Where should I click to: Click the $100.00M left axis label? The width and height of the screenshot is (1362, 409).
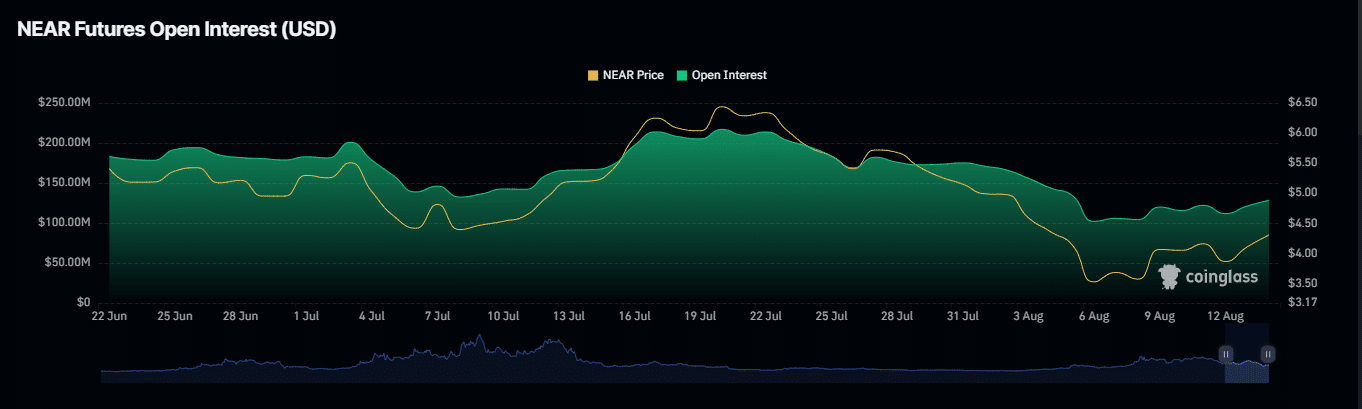coord(65,222)
